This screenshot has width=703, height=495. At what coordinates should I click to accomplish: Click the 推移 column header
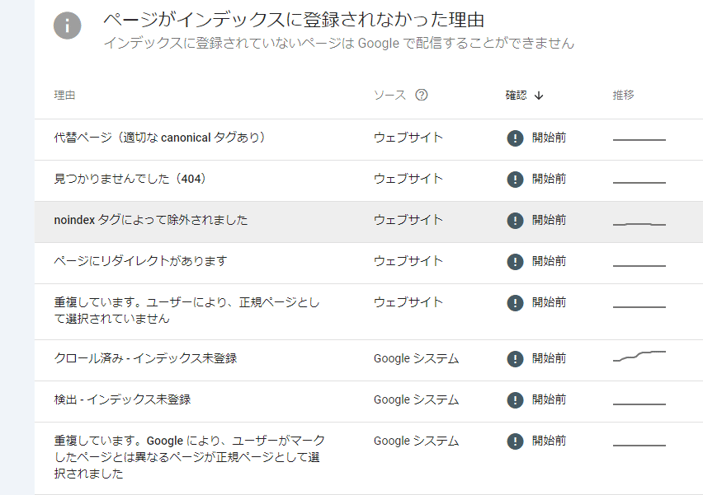pos(623,96)
